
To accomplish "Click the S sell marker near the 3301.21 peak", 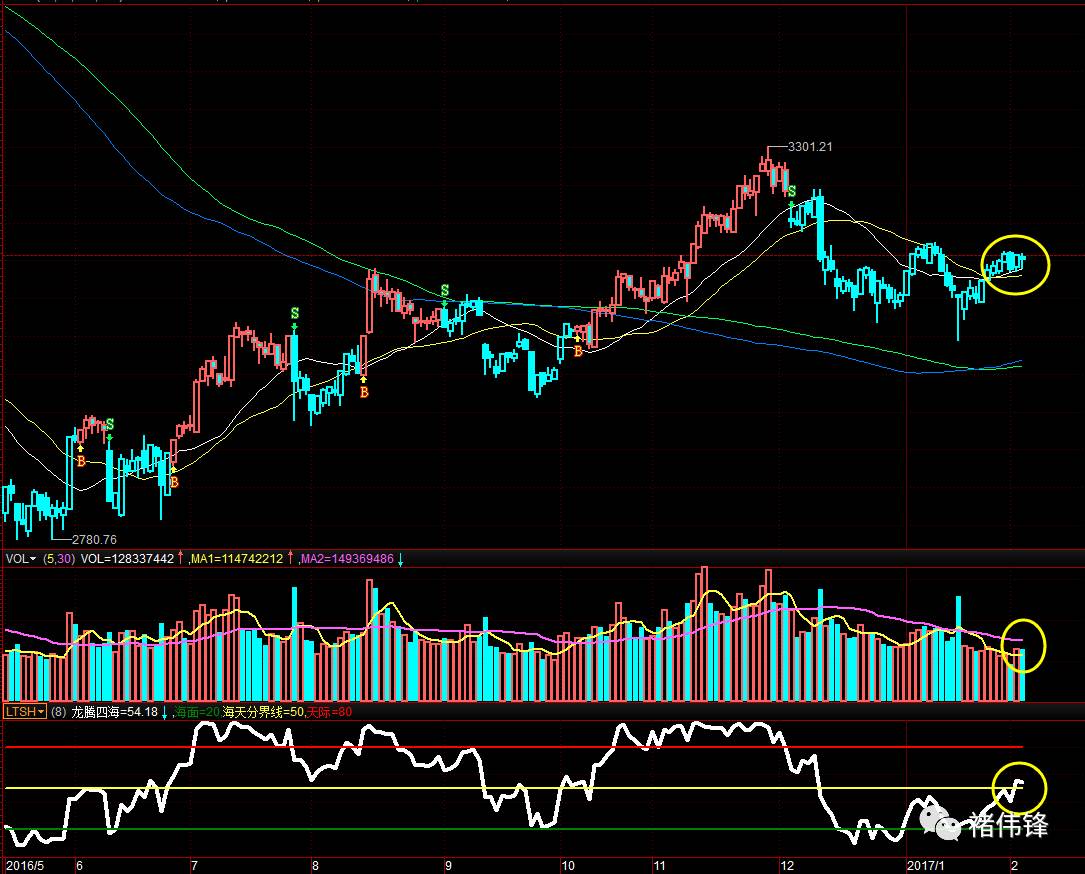I will click(792, 190).
